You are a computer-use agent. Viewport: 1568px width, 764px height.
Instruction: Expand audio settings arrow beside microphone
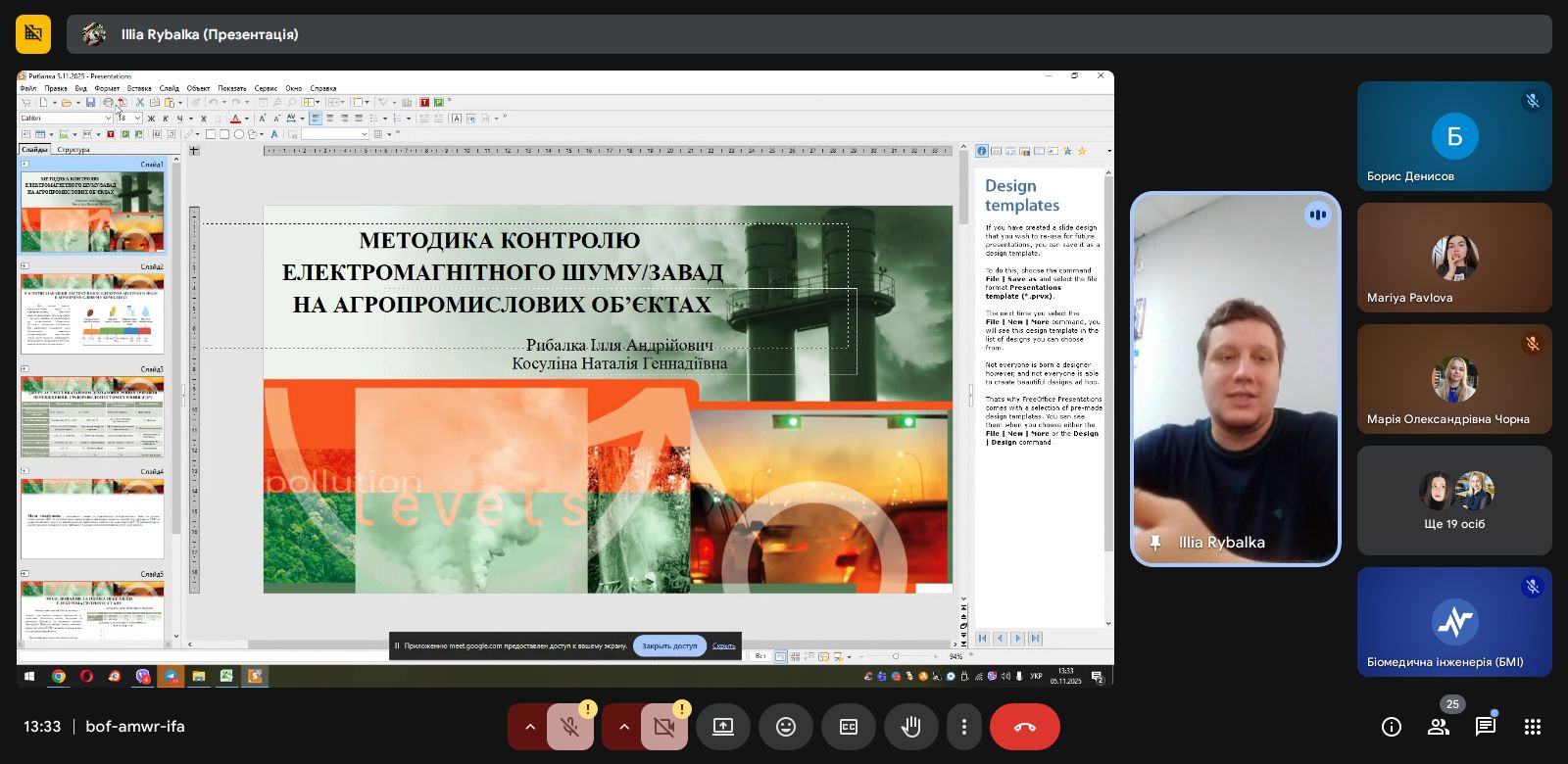pyautogui.click(x=529, y=727)
